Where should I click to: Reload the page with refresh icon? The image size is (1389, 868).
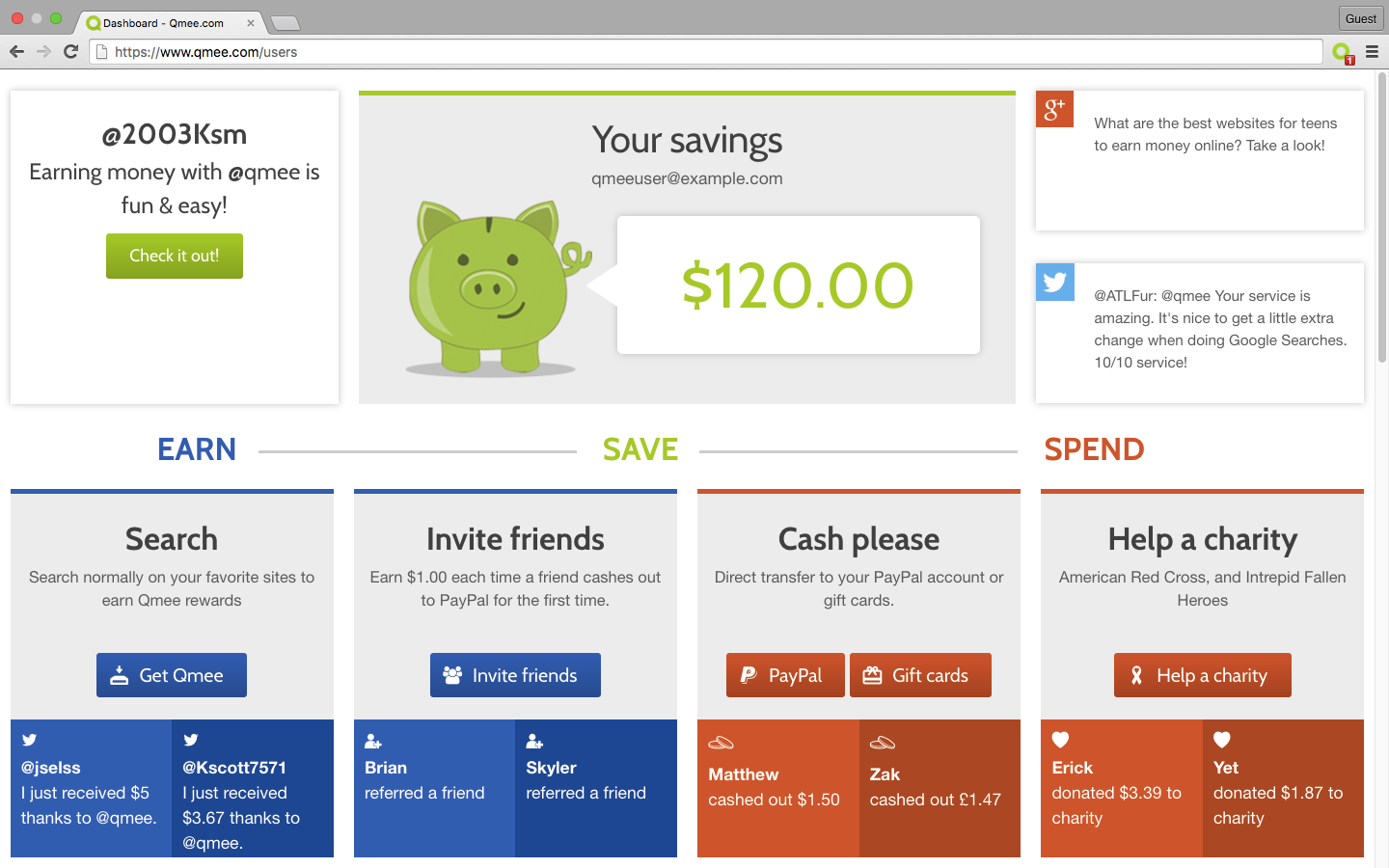[70, 52]
